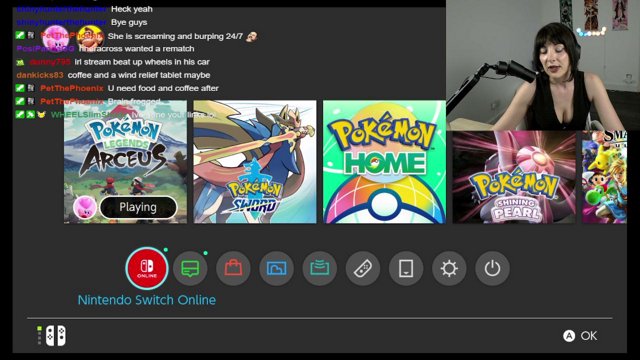Click 'She is screaming and burping 24/7' message

pos(176,36)
